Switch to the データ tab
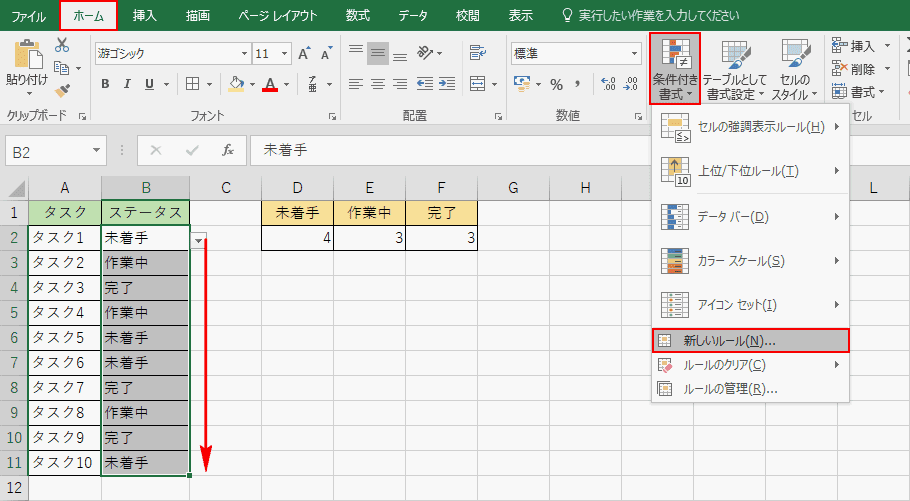910x501 pixels. tap(413, 16)
